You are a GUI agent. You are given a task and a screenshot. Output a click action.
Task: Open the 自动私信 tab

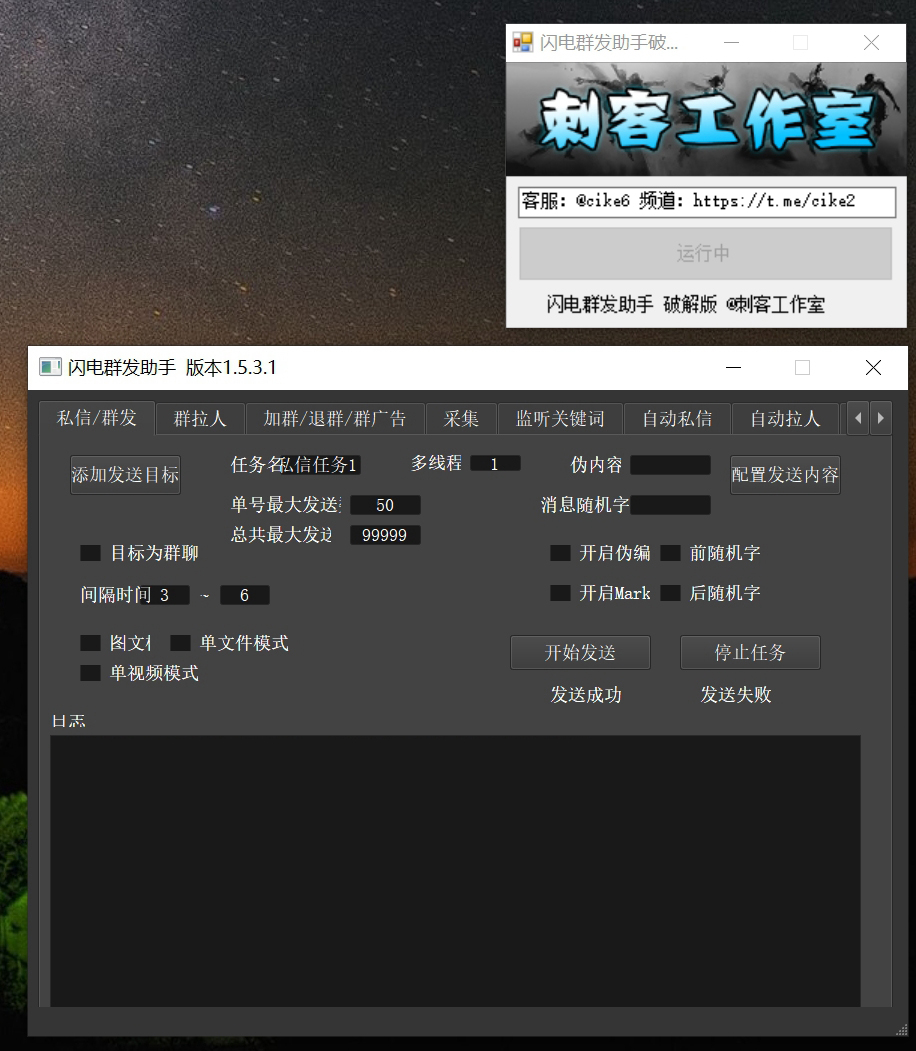pos(677,419)
